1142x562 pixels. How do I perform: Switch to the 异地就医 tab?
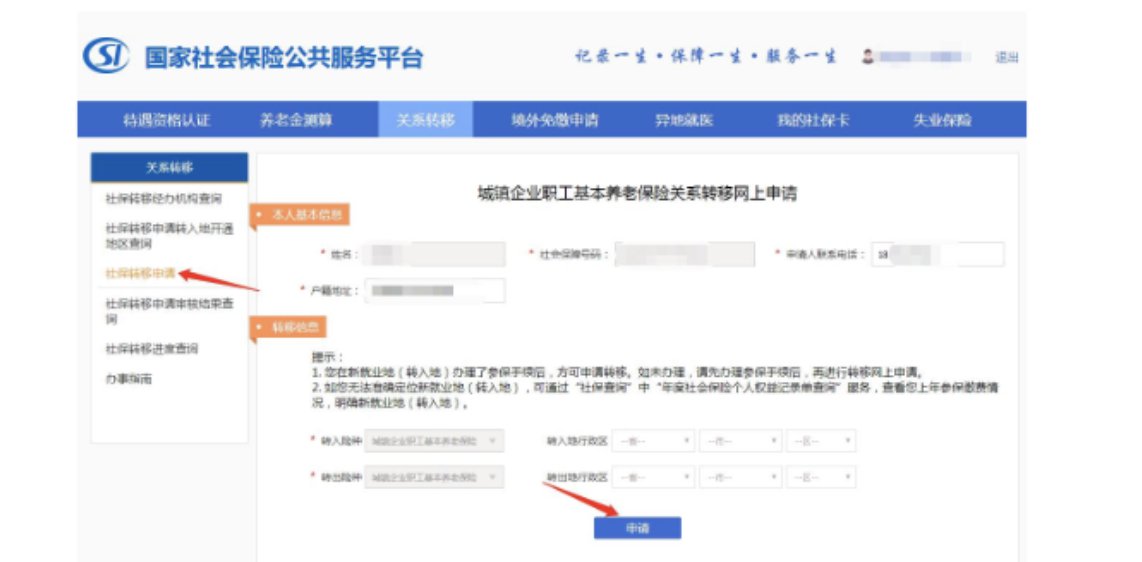683,120
